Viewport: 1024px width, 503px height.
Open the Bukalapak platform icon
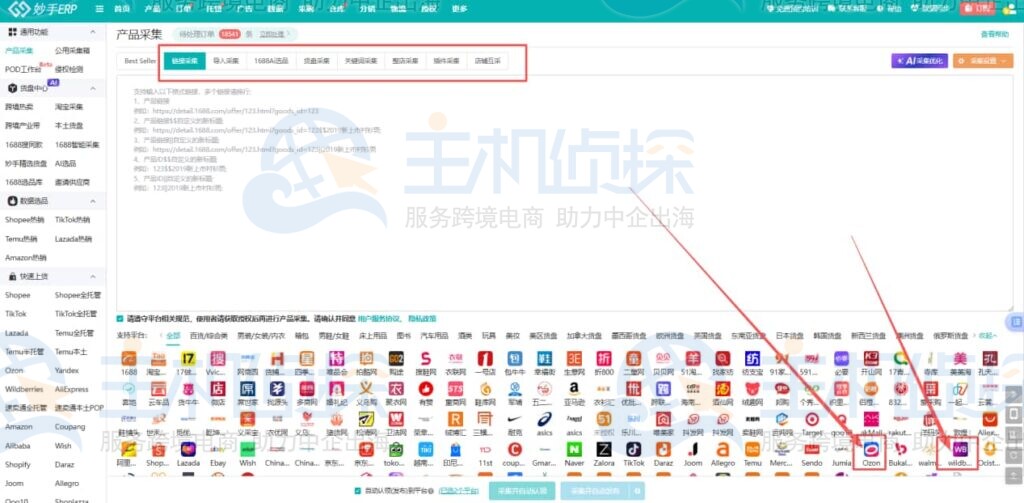[901, 449]
